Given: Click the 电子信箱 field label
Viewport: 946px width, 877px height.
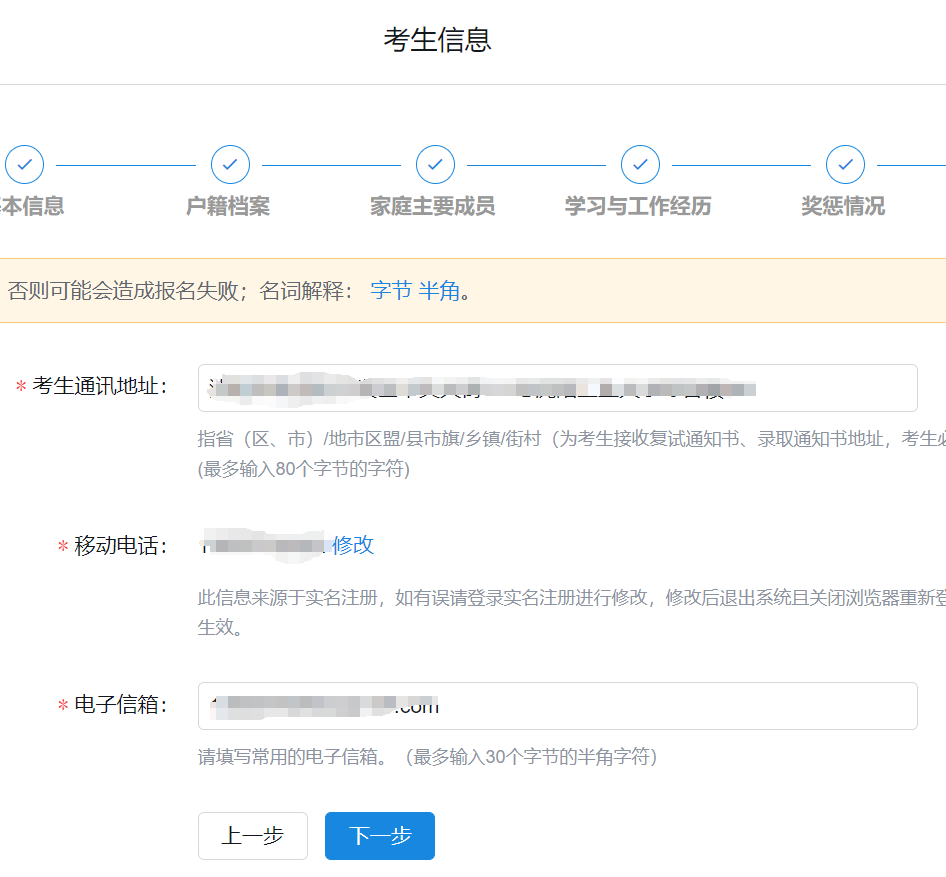Looking at the screenshot, I should click(x=121, y=704).
